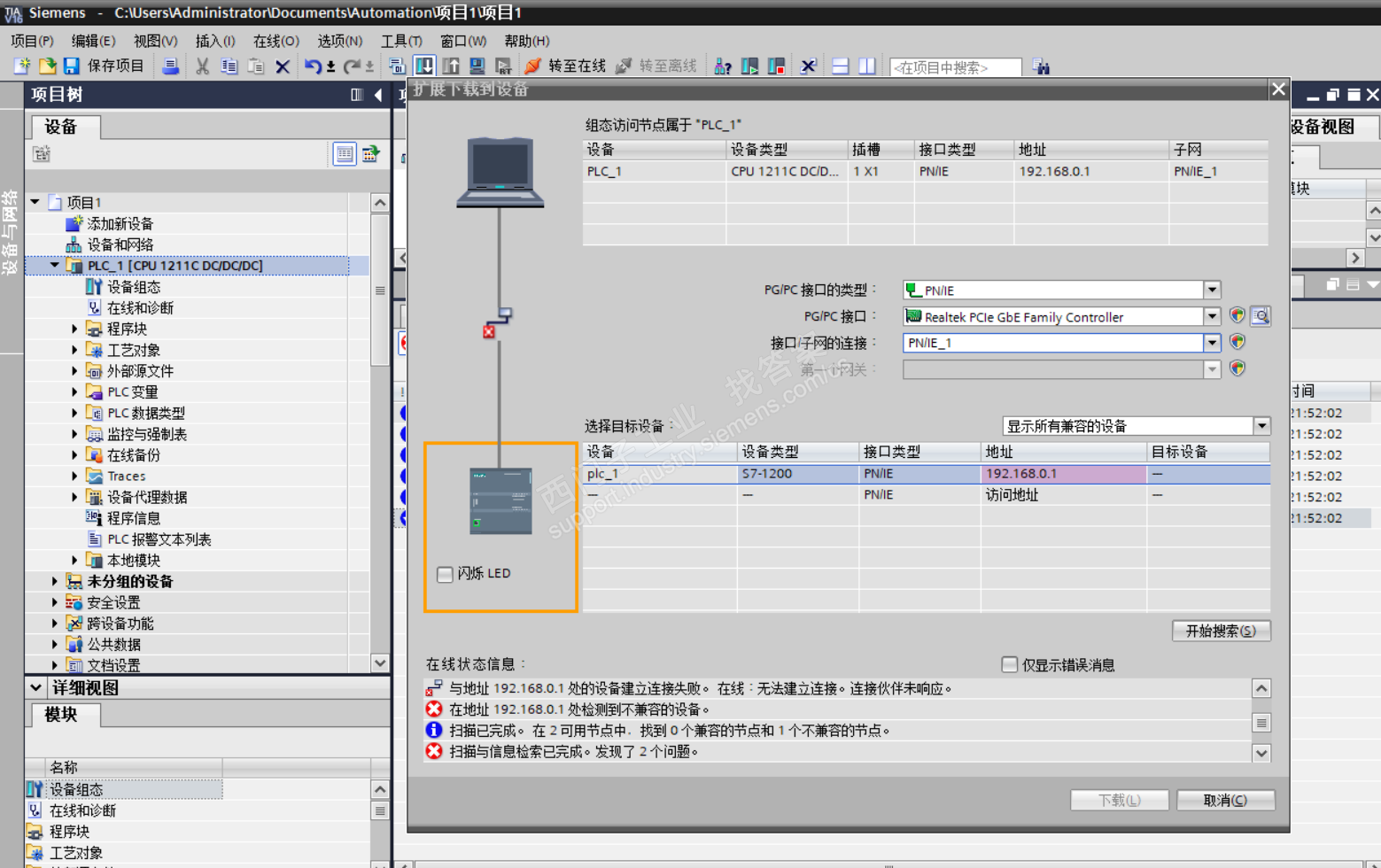This screenshot has width=1381, height=868.
Task: Click the upload from device icon
Action: pos(451,66)
